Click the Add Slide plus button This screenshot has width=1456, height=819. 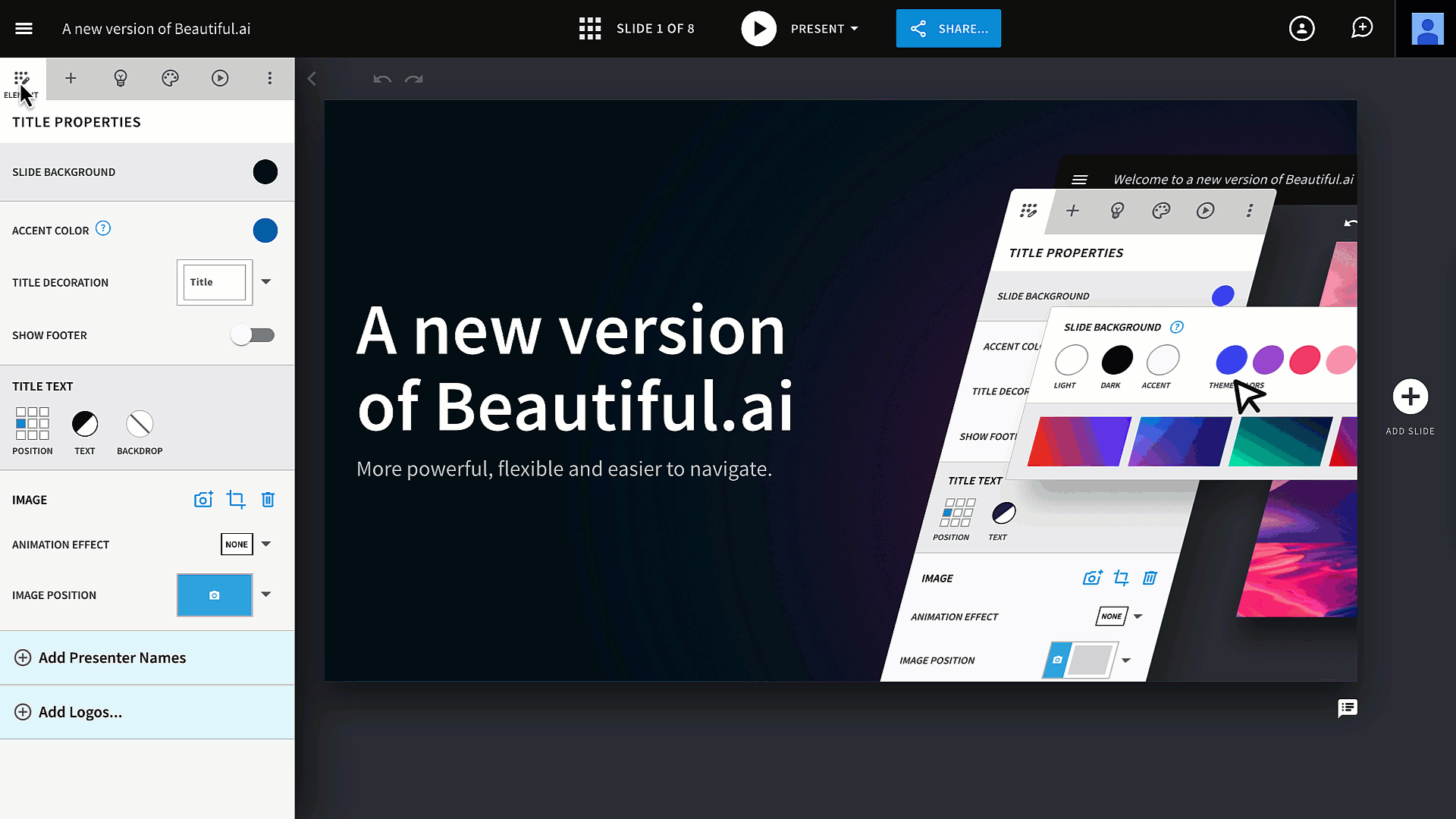[x=1410, y=397]
